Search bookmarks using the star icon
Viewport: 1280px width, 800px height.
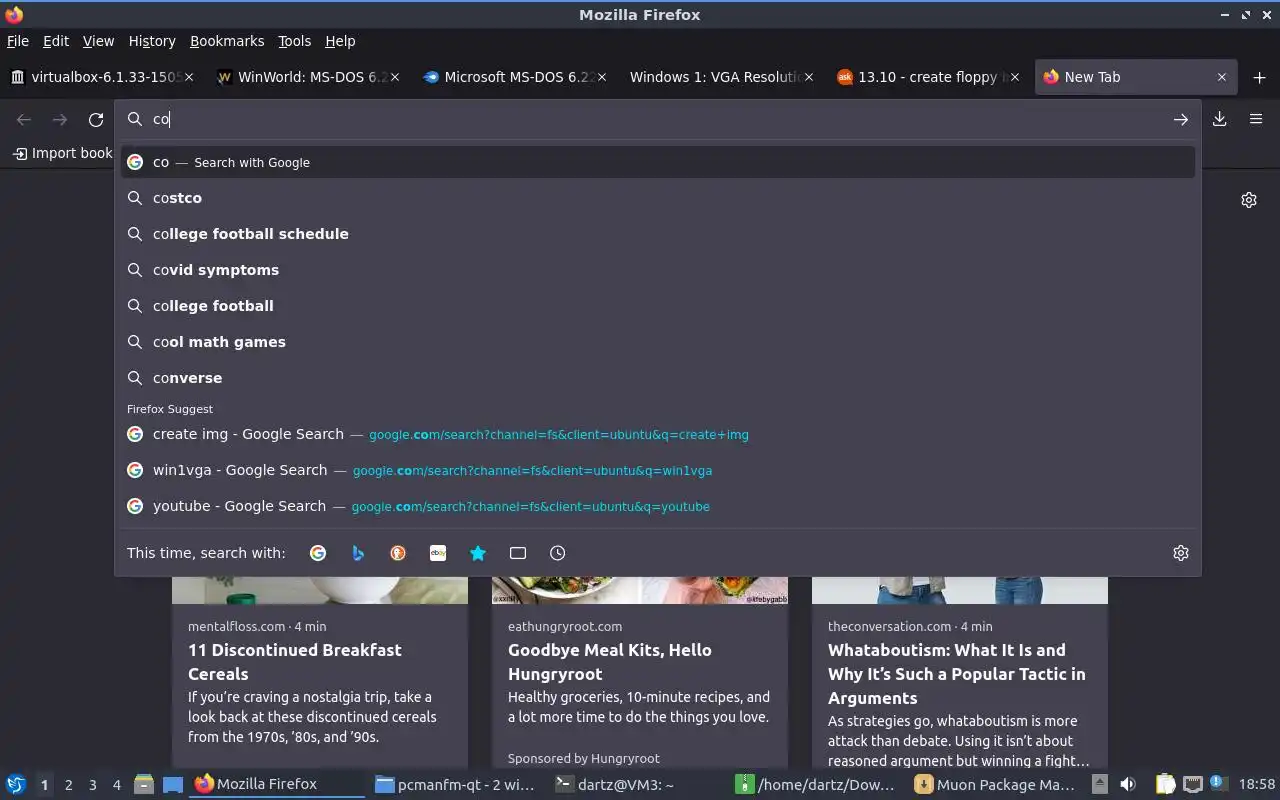(x=478, y=553)
